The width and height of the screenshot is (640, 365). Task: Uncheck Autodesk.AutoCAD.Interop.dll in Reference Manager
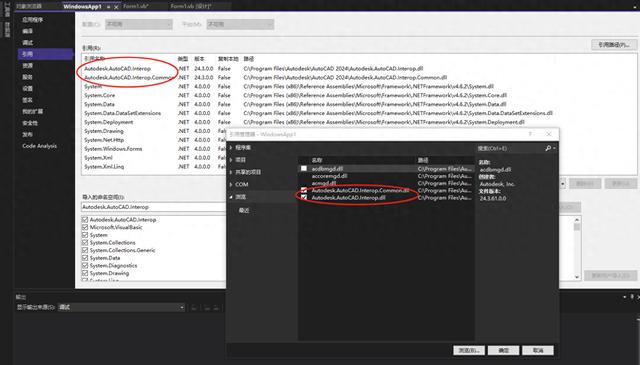click(304, 197)
